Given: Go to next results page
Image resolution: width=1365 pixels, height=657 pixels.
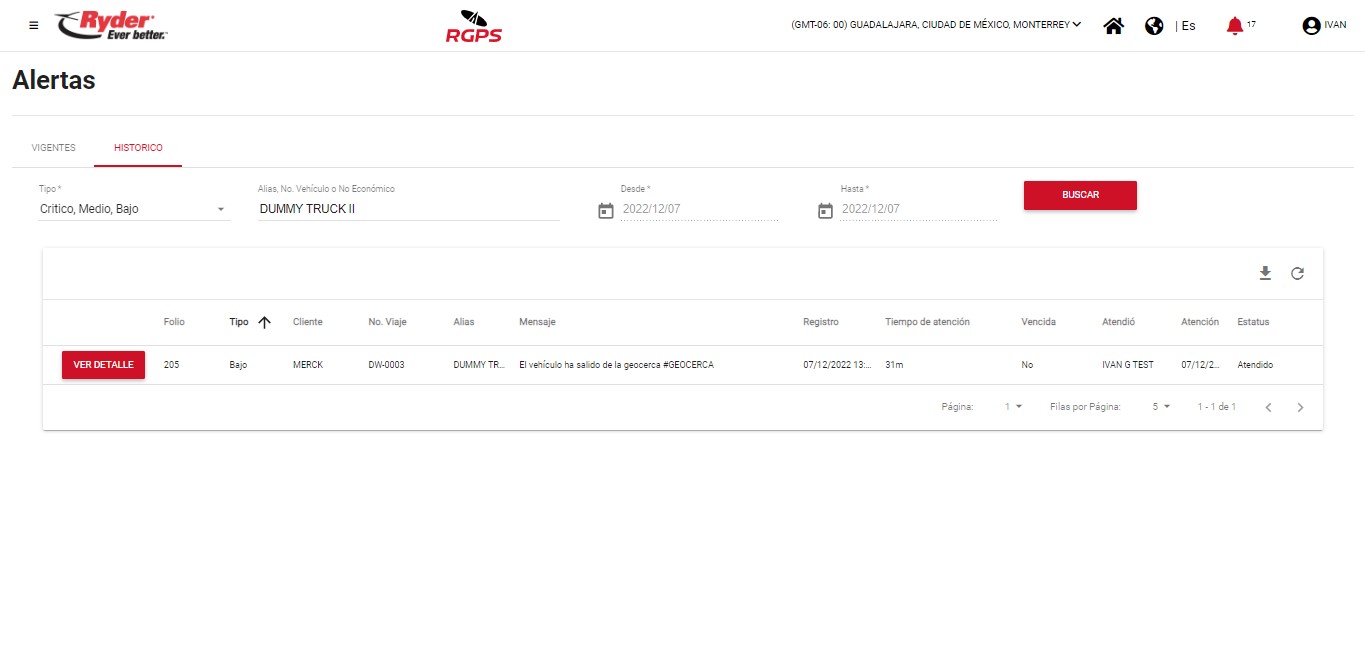Looking at the screenshot, I should 1300,407.
